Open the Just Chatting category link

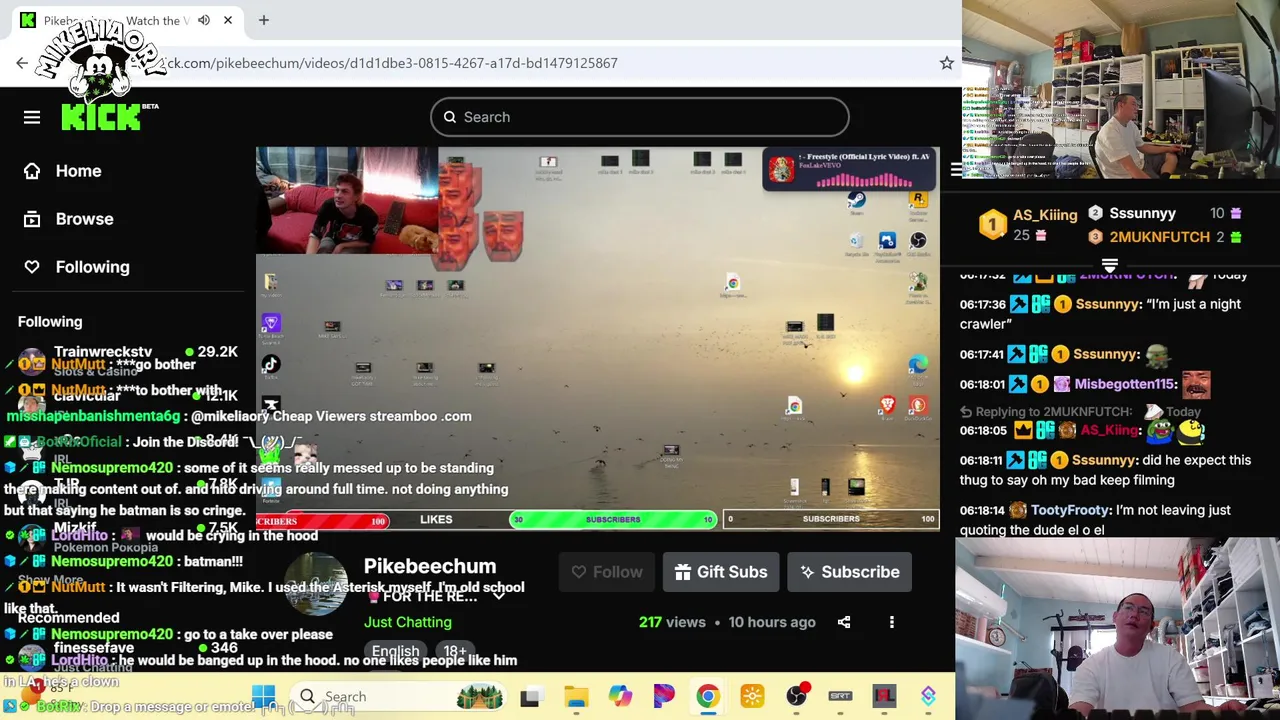[407, 622]
